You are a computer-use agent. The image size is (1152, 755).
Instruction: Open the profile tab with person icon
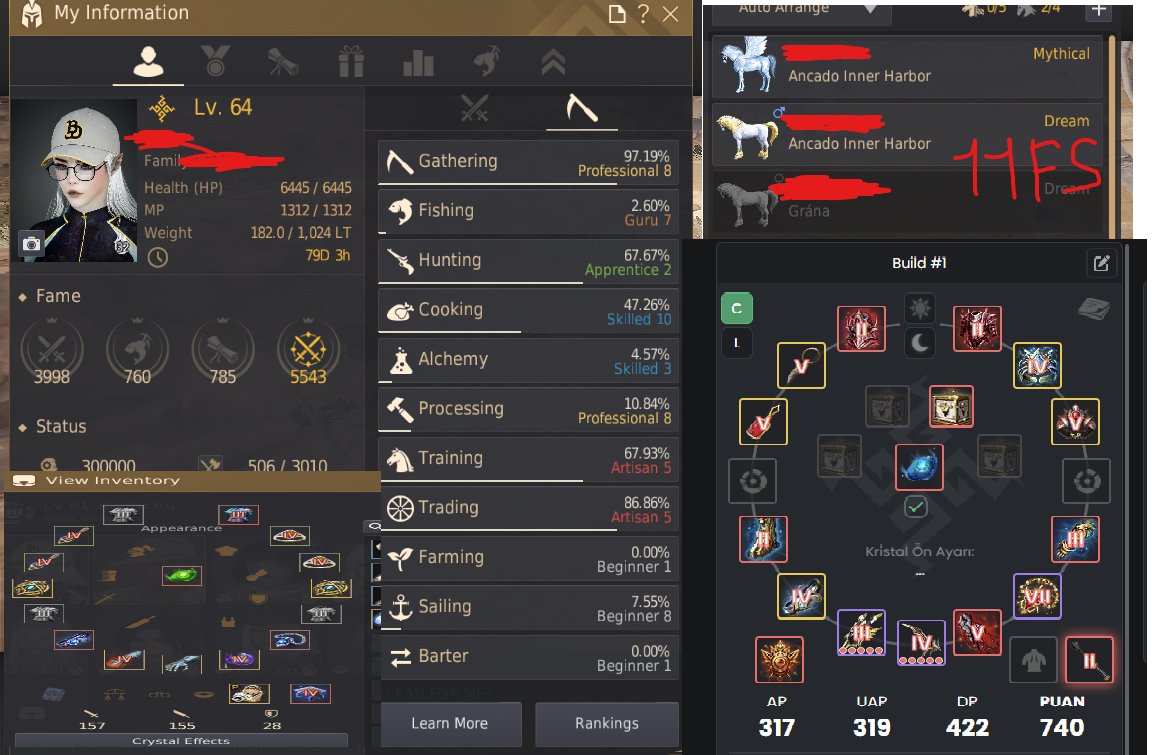coord(148,62)
